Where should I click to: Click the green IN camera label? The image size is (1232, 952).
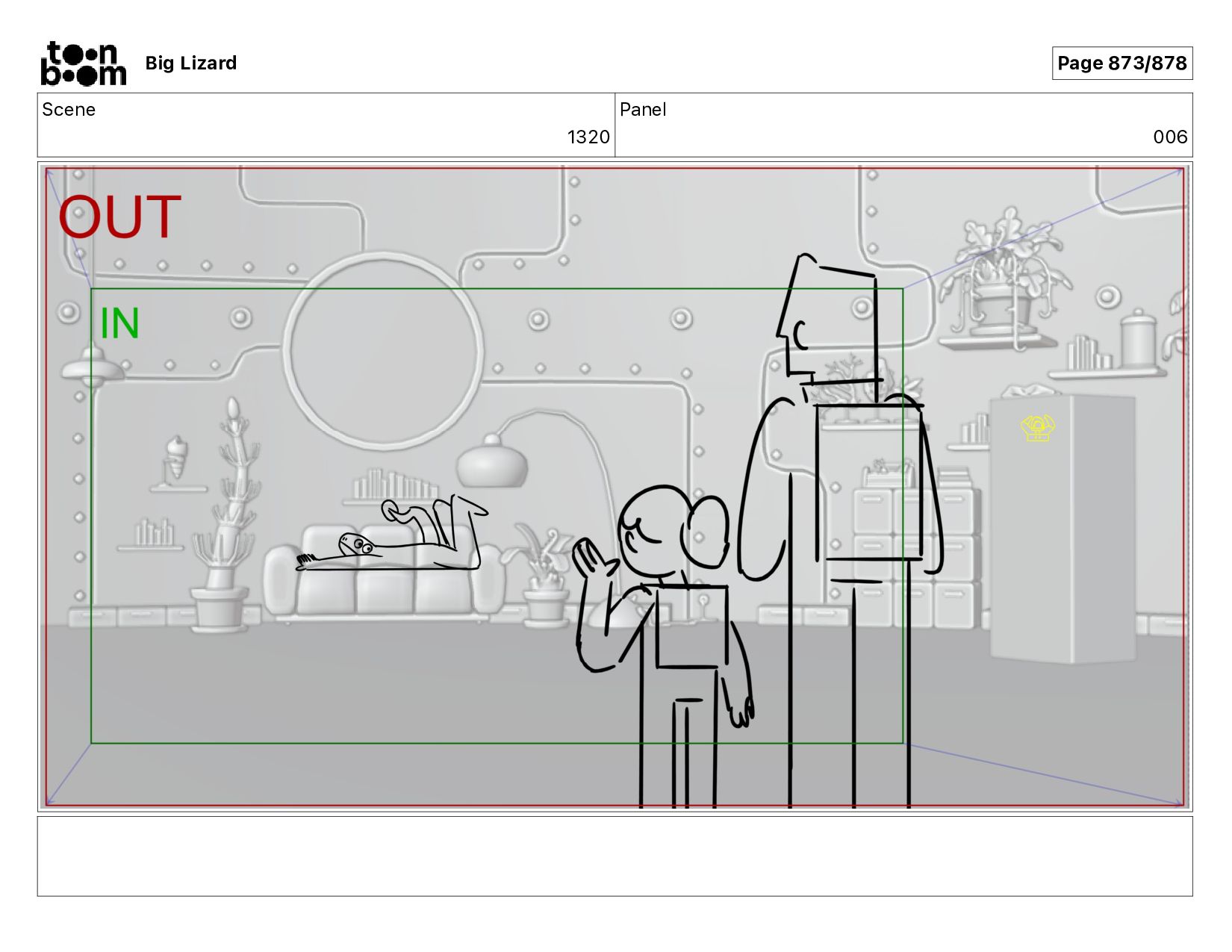(x=119, y=323)
